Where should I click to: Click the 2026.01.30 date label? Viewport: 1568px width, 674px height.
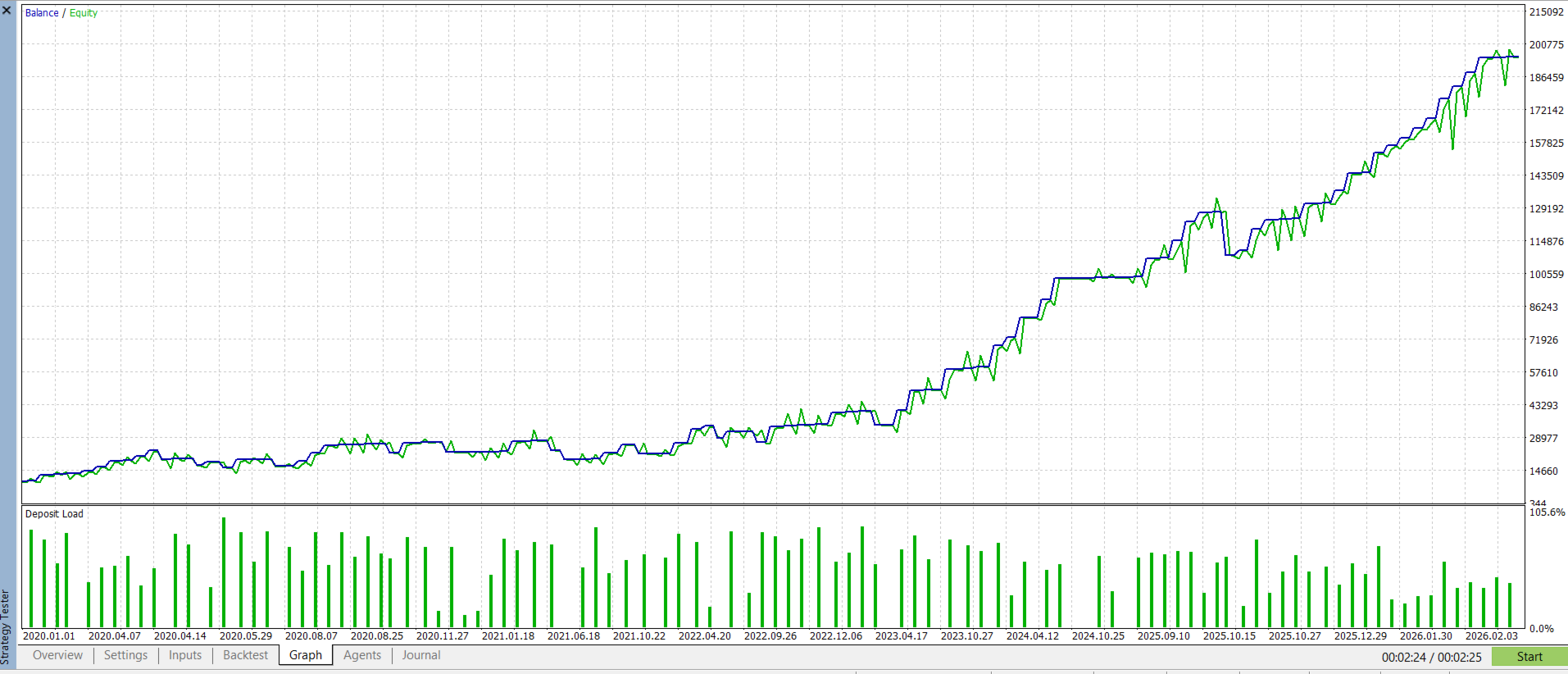(1426, 636)
